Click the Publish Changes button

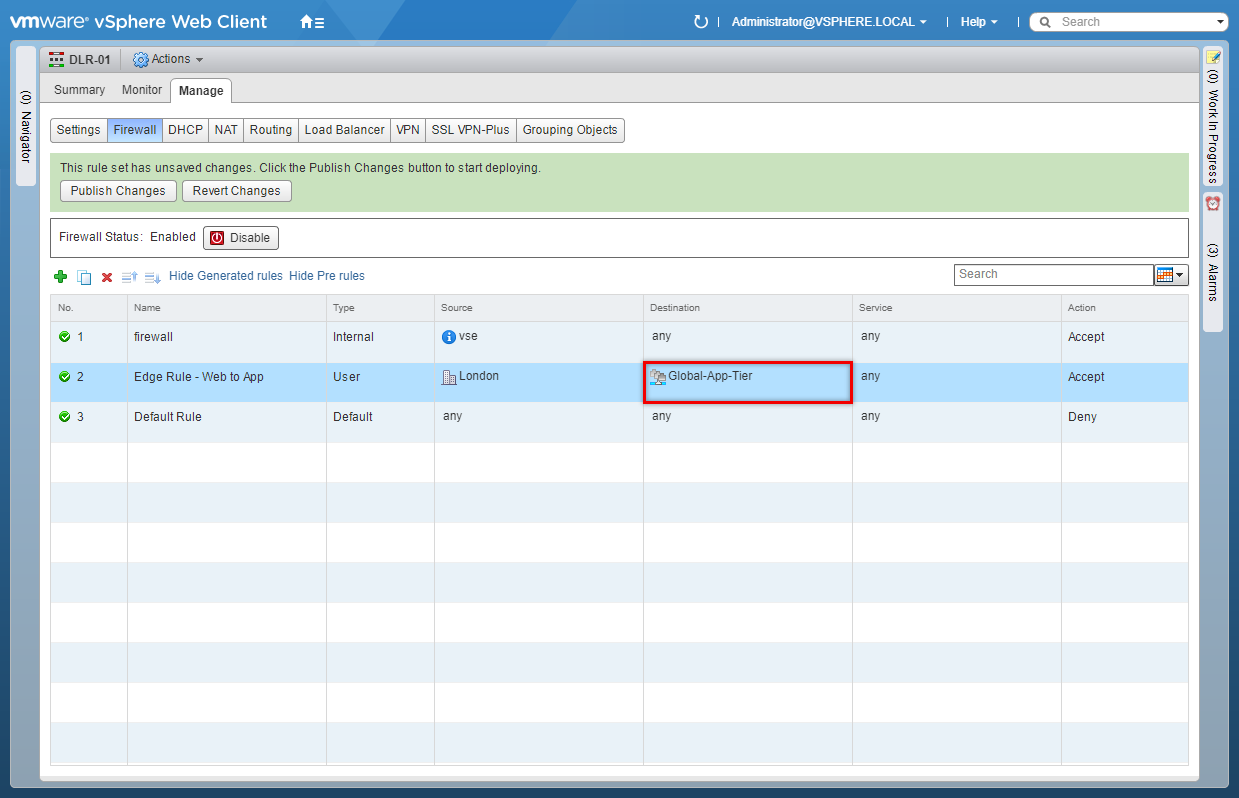coord(118,191)
